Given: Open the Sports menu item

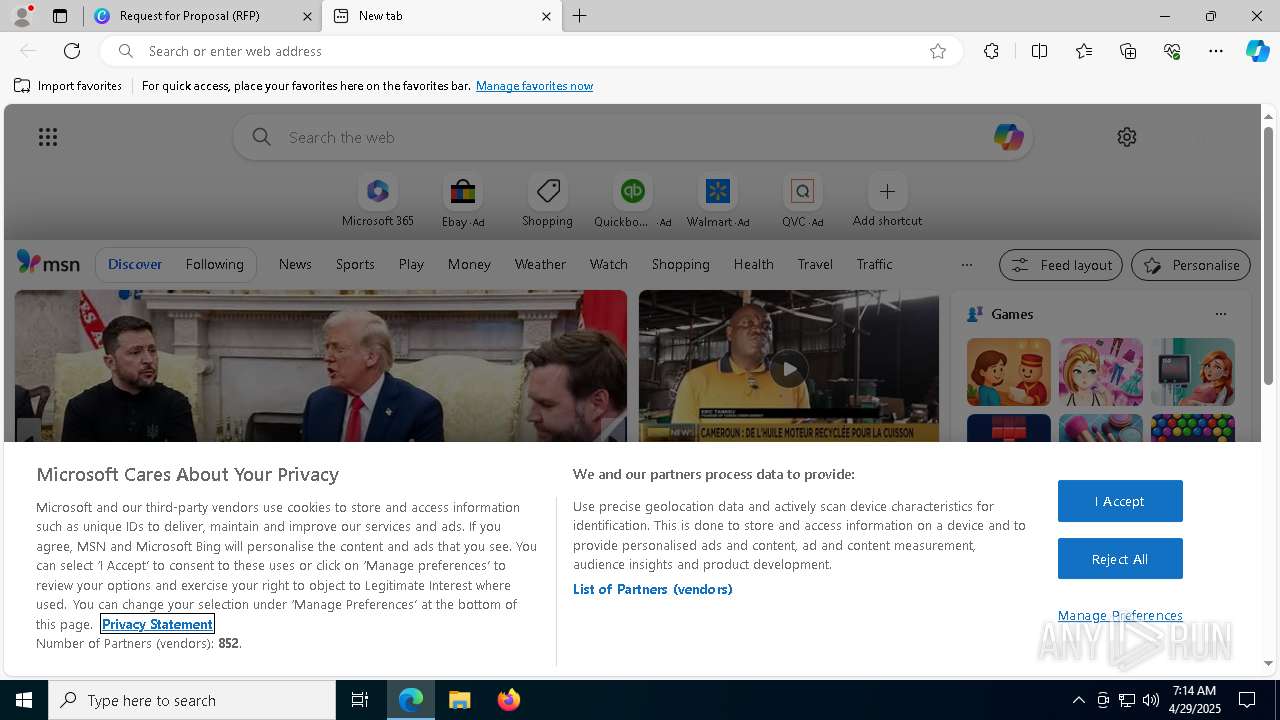Looking at the screenshot, I should 355,264.
